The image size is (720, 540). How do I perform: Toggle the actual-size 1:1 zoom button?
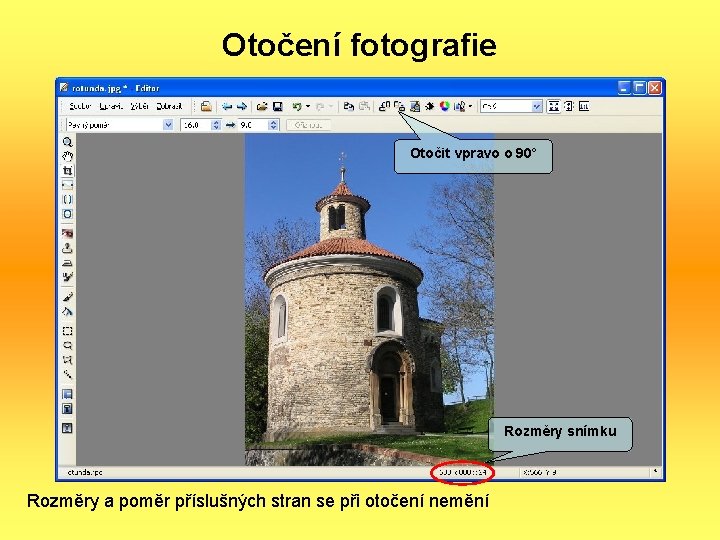pos(584,107)
